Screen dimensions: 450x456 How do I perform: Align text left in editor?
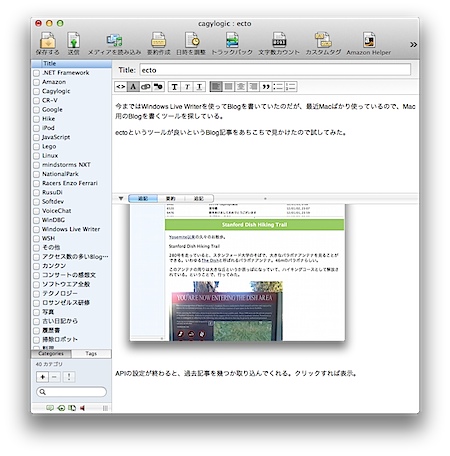tap(216, 87)
